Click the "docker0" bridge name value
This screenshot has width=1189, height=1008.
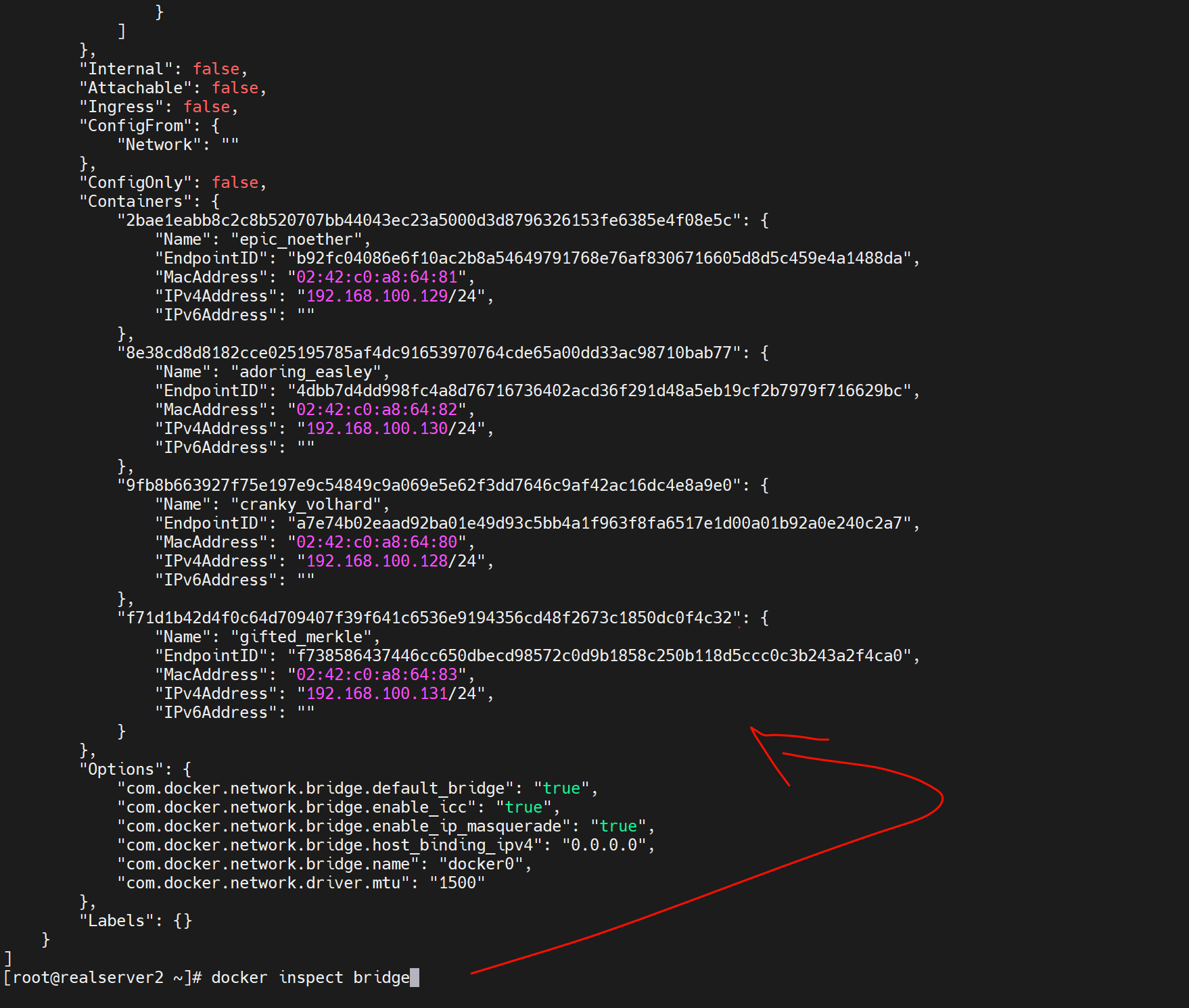(x=481, y=864)
